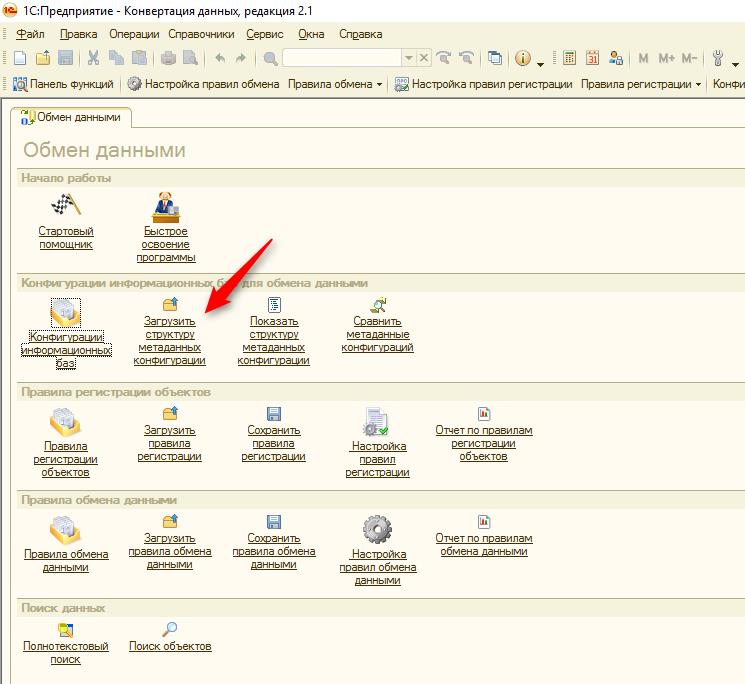This screenshot has height=684, width=745.
Task: Click the Сравнить метаданные конфигураций icon
Action: [x=378, y=304]
